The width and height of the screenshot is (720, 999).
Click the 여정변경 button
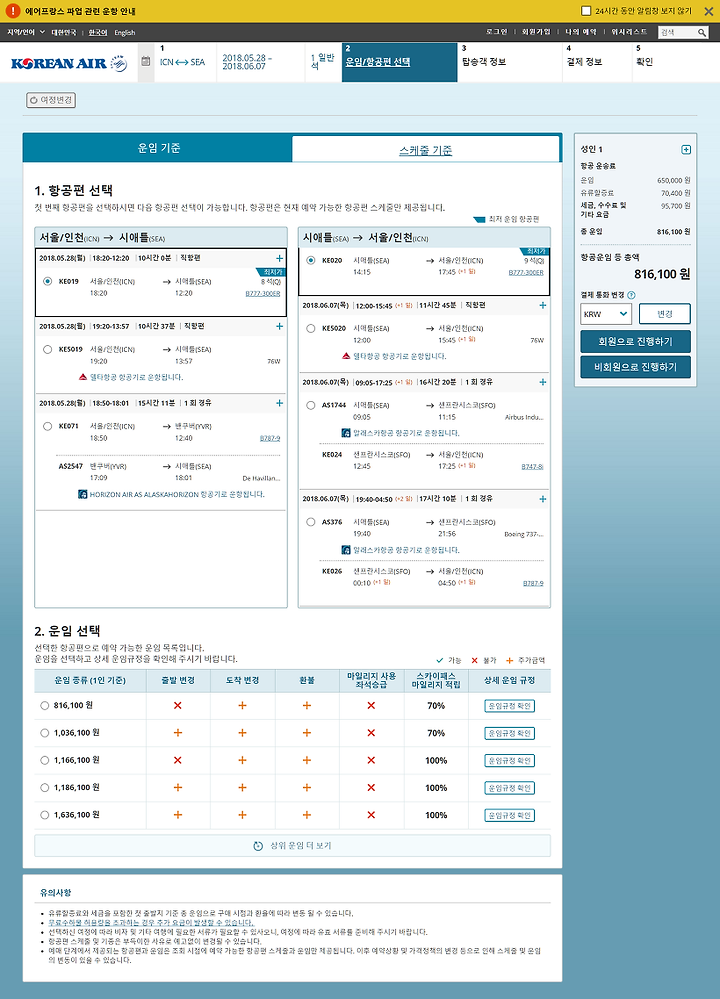[x=51, y=100]
